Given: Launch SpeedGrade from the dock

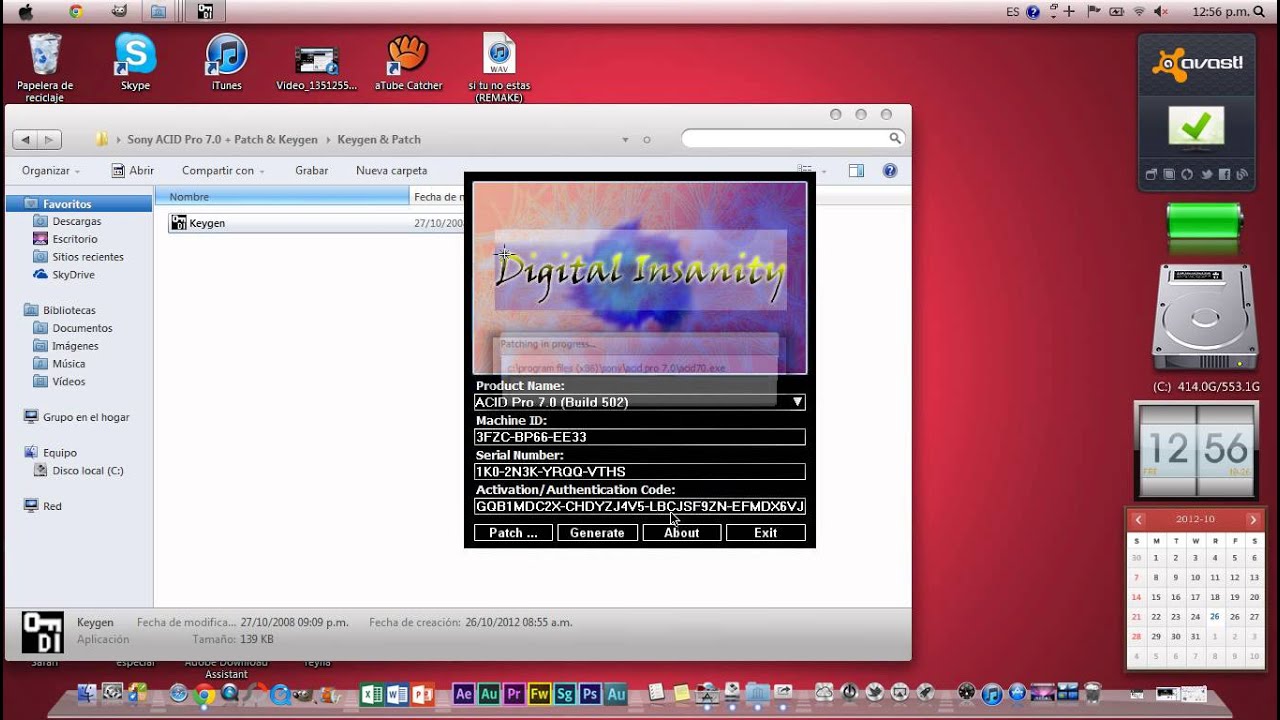Looking at the screenshot, I should pos(565,693).
